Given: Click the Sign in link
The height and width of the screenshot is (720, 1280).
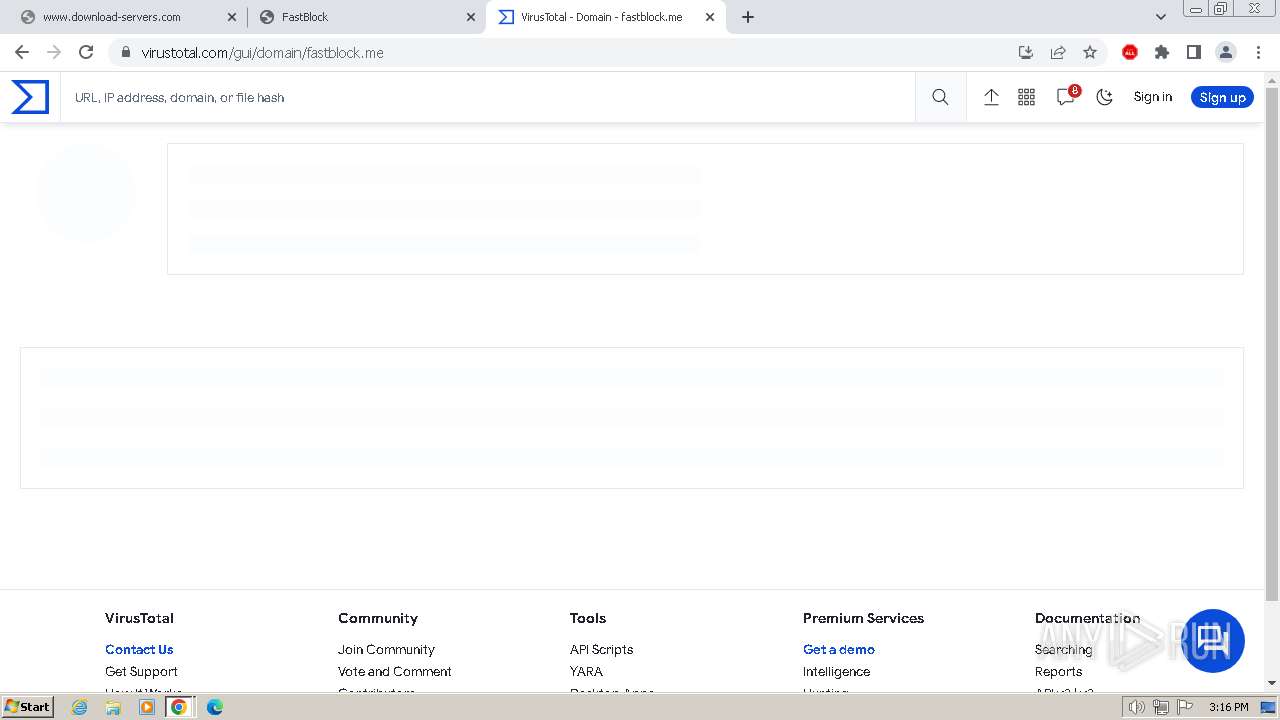Looking at the screenshot, I should tap(1153, 97).
